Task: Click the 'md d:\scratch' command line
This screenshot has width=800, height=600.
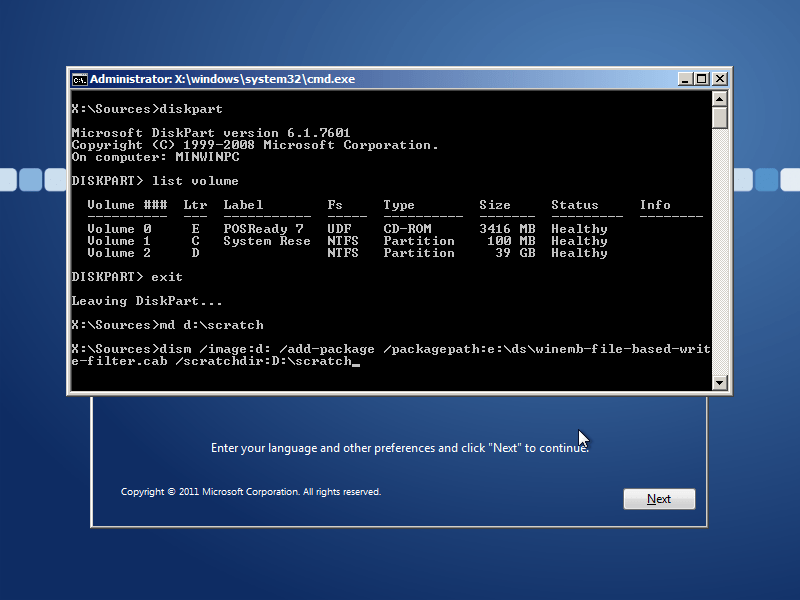Action: (167, 325)
